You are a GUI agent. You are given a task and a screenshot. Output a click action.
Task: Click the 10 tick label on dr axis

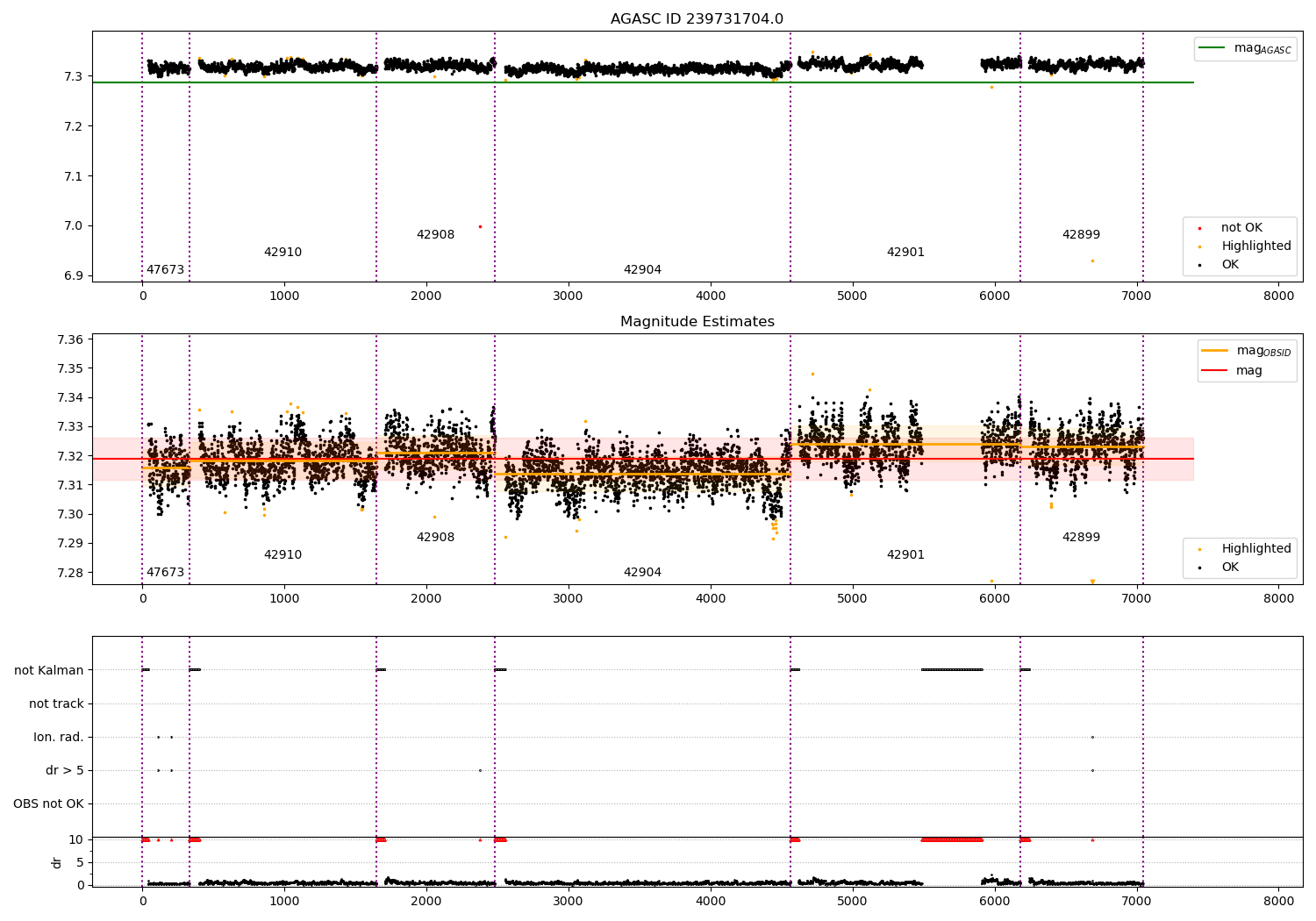[x=76, y=840]
